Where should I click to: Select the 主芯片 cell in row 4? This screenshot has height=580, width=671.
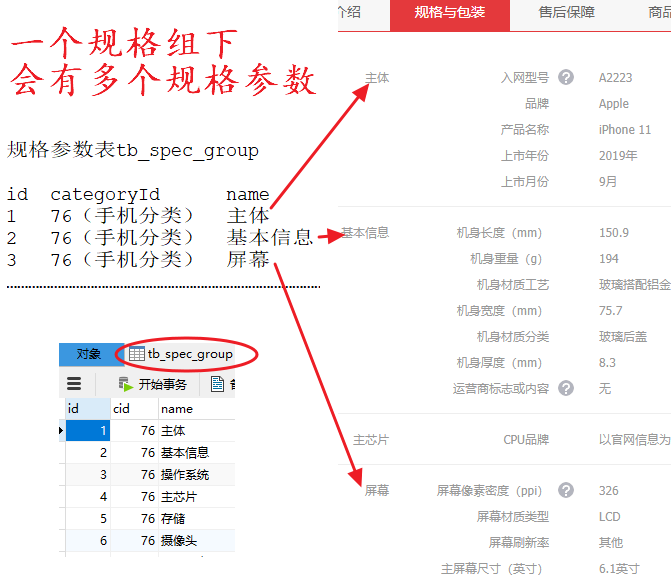tap(179, 497)
